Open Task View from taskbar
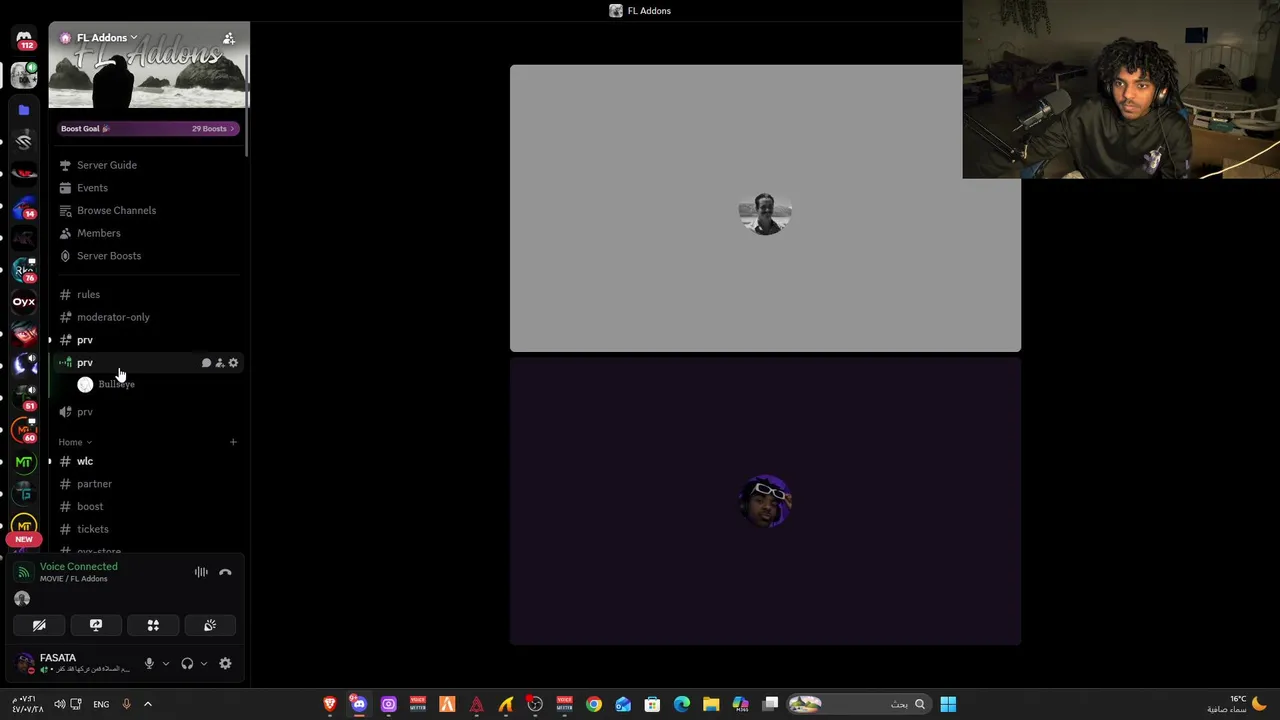The width and height of the screenshot is (1280, 720). (x=770, y=705)
